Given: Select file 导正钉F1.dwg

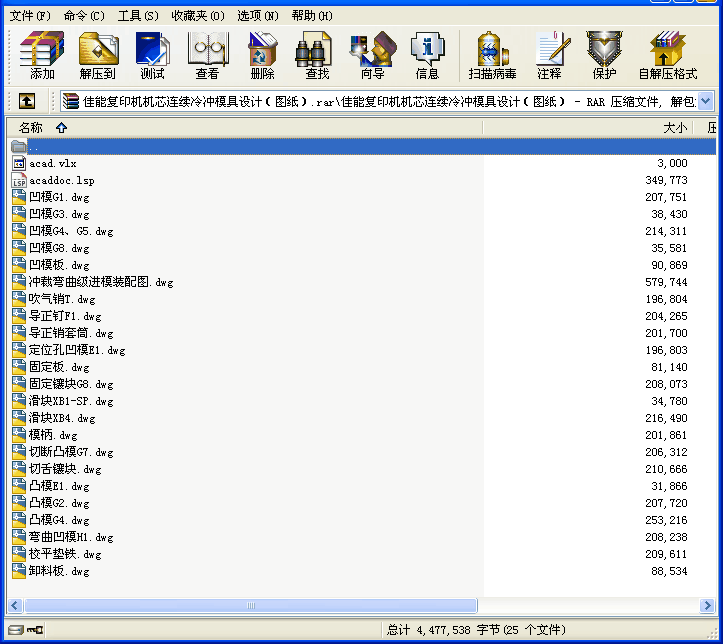Looking at the screenshot, I should click(x=65, y=316).
